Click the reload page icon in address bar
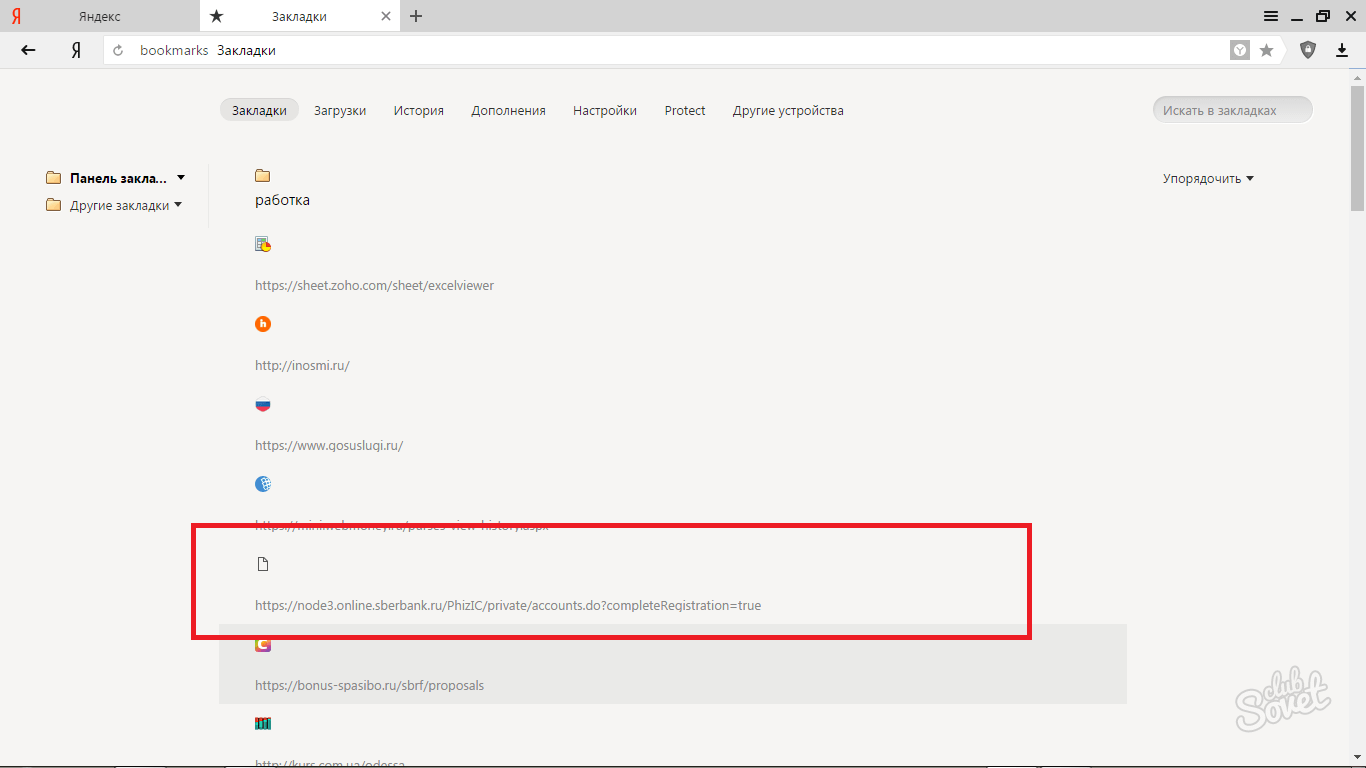Viewport: 1366px width, 768px height. coord(118,50)
